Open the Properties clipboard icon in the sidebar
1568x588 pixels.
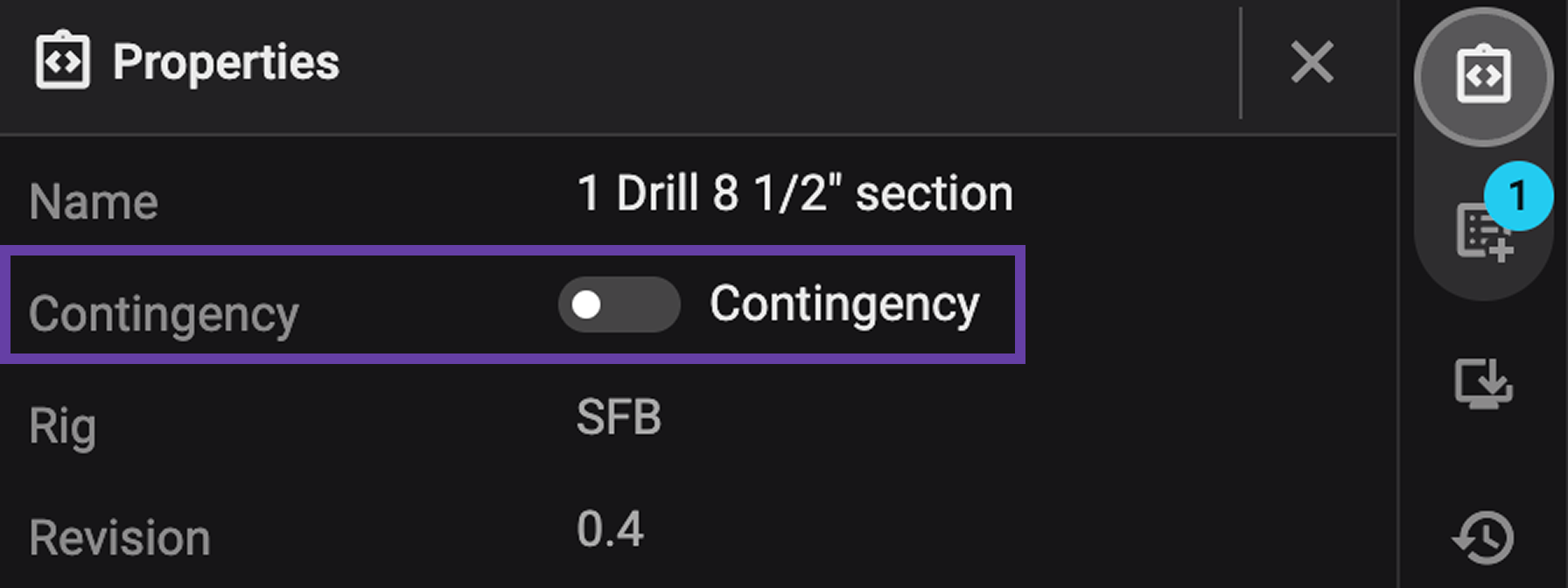point(1485,76)
